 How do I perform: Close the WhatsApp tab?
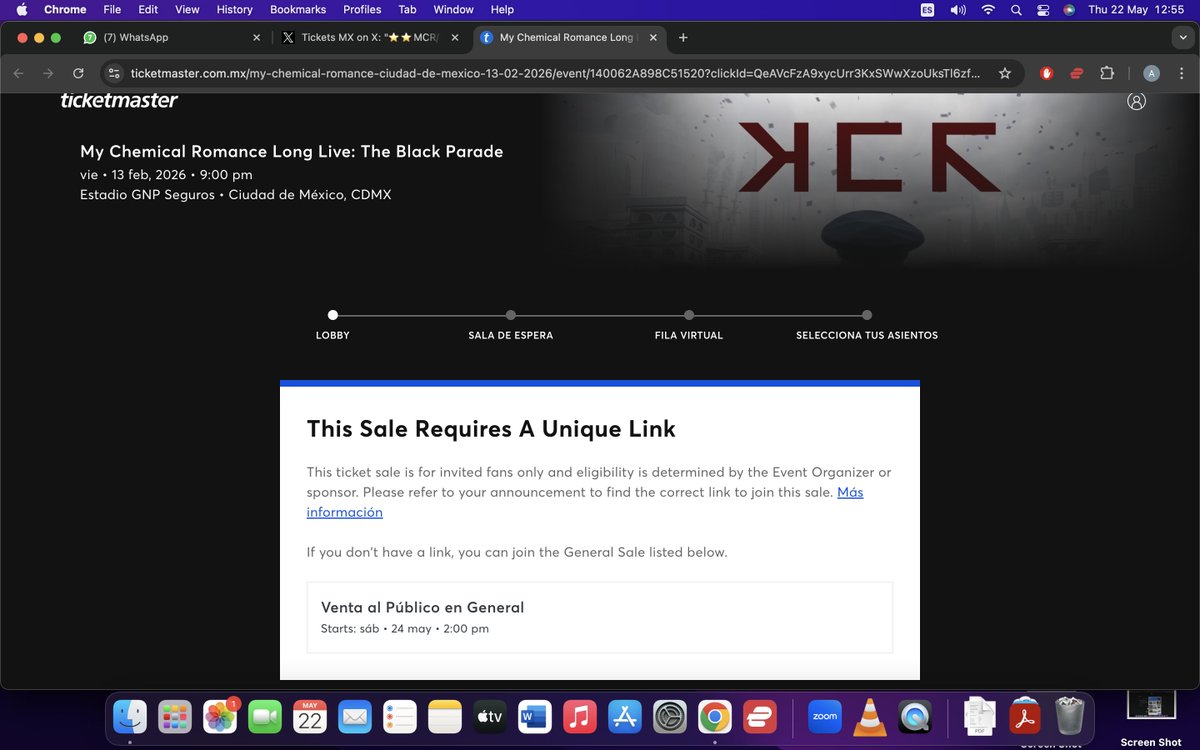(256, 37)
